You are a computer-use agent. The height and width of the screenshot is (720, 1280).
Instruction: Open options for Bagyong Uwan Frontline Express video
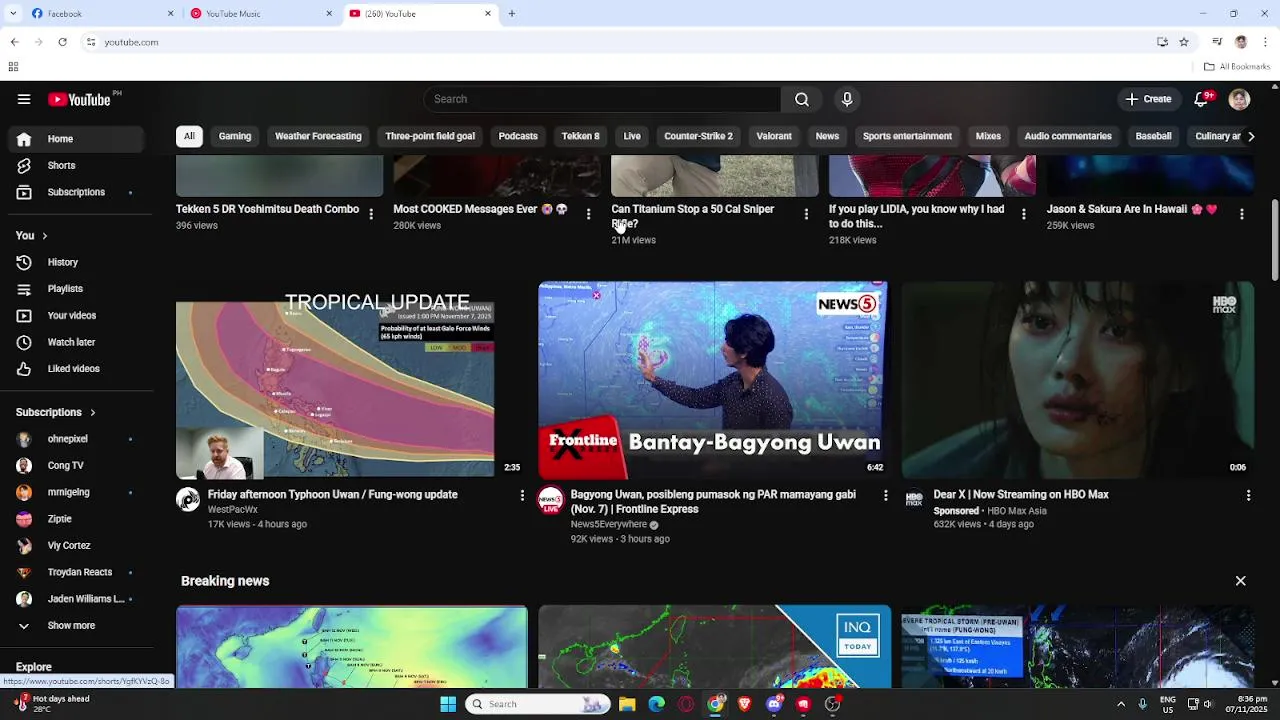(x=885, y=495)
